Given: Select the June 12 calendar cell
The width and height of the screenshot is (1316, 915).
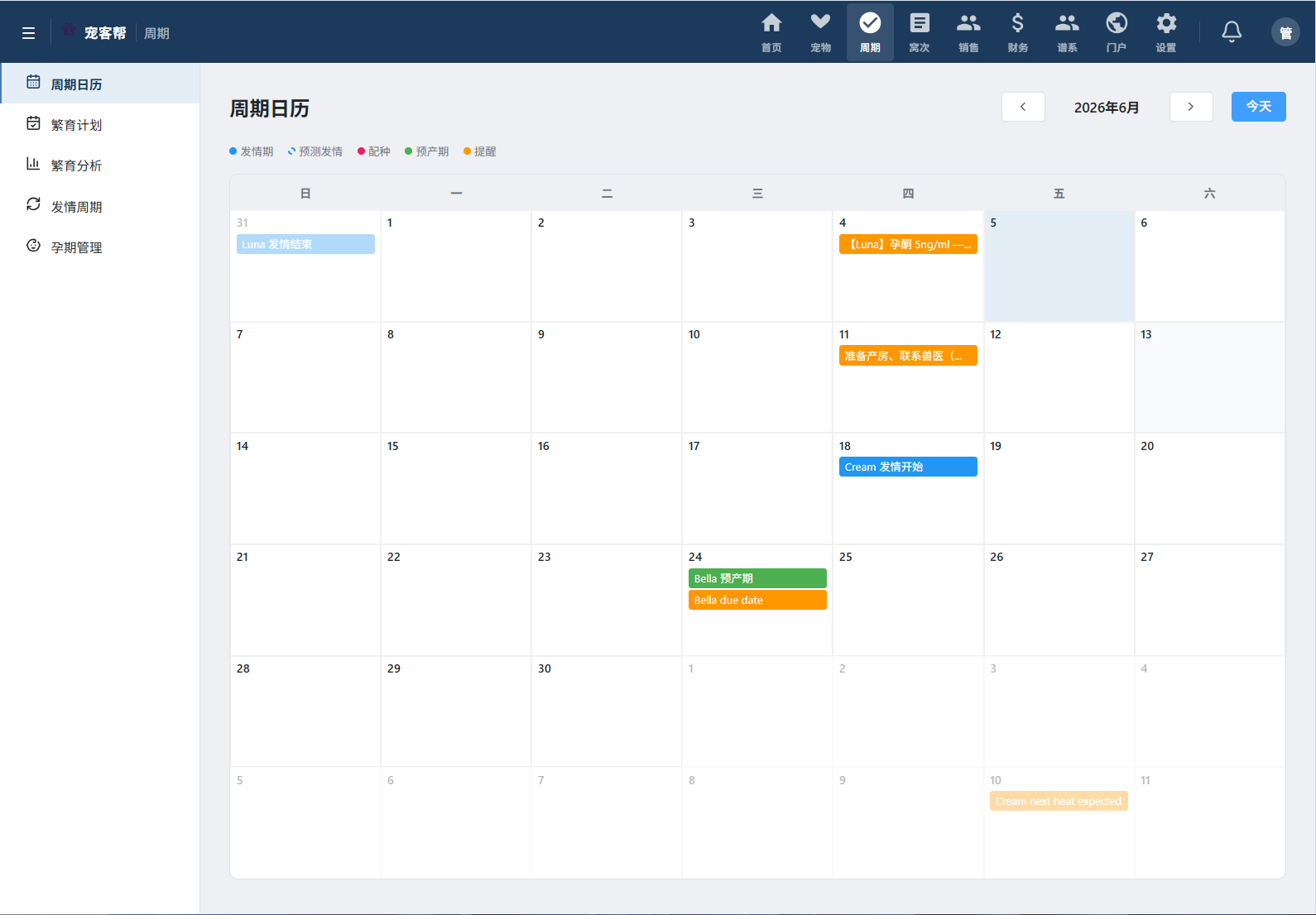Looking at the screenshot, I should click(x=1059, y=377).
